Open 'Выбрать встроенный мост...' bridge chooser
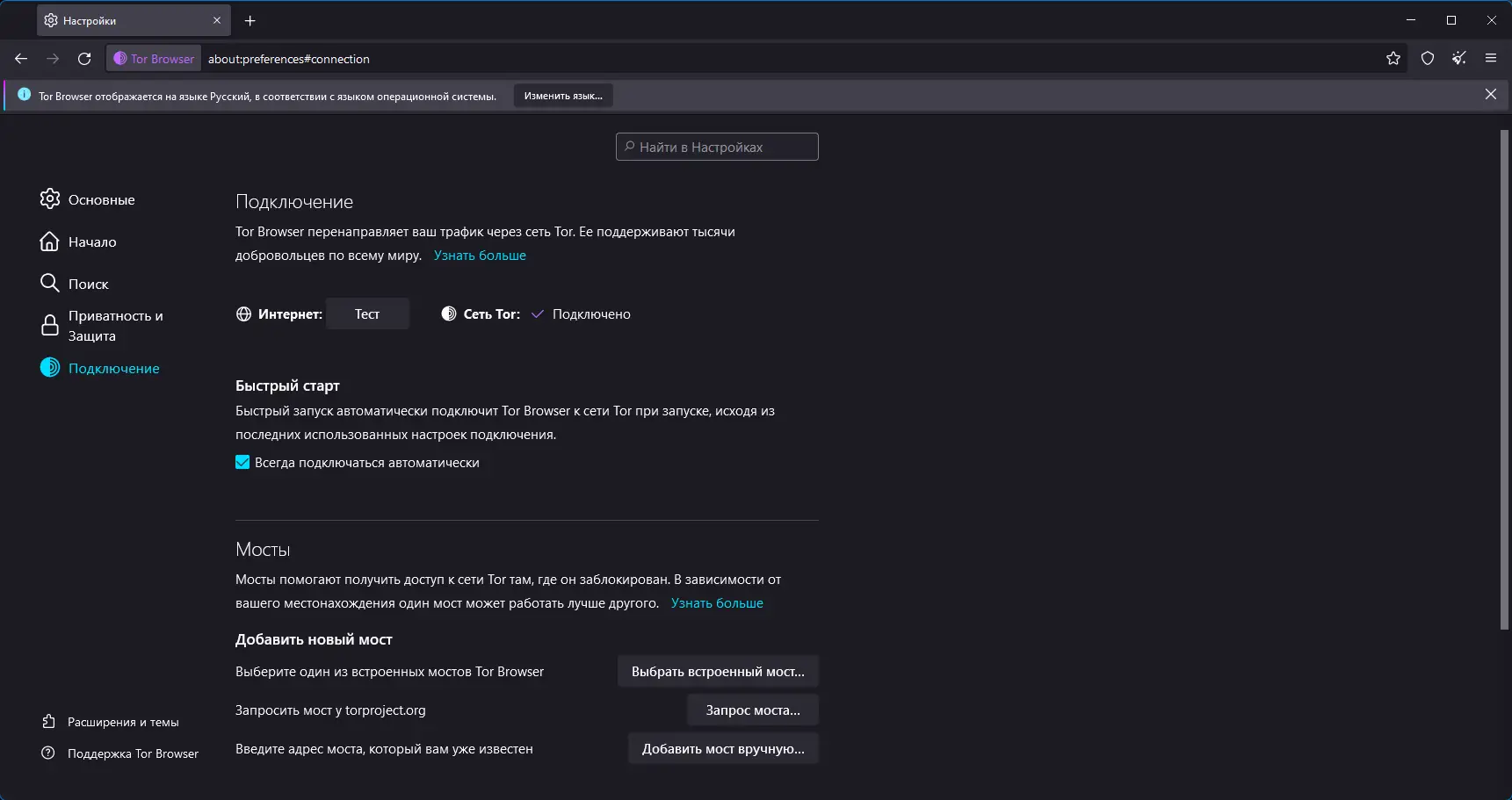This screenshot has width=1512, height=800. tap(718, 672)
